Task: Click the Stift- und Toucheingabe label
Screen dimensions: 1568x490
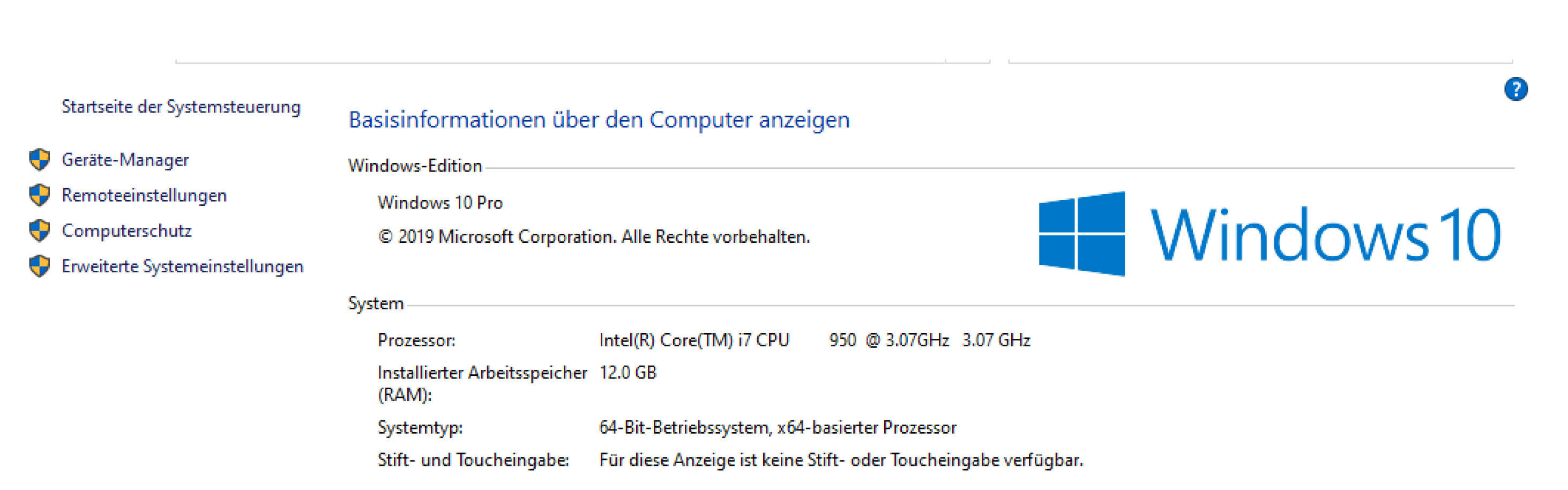Action: 473,460
